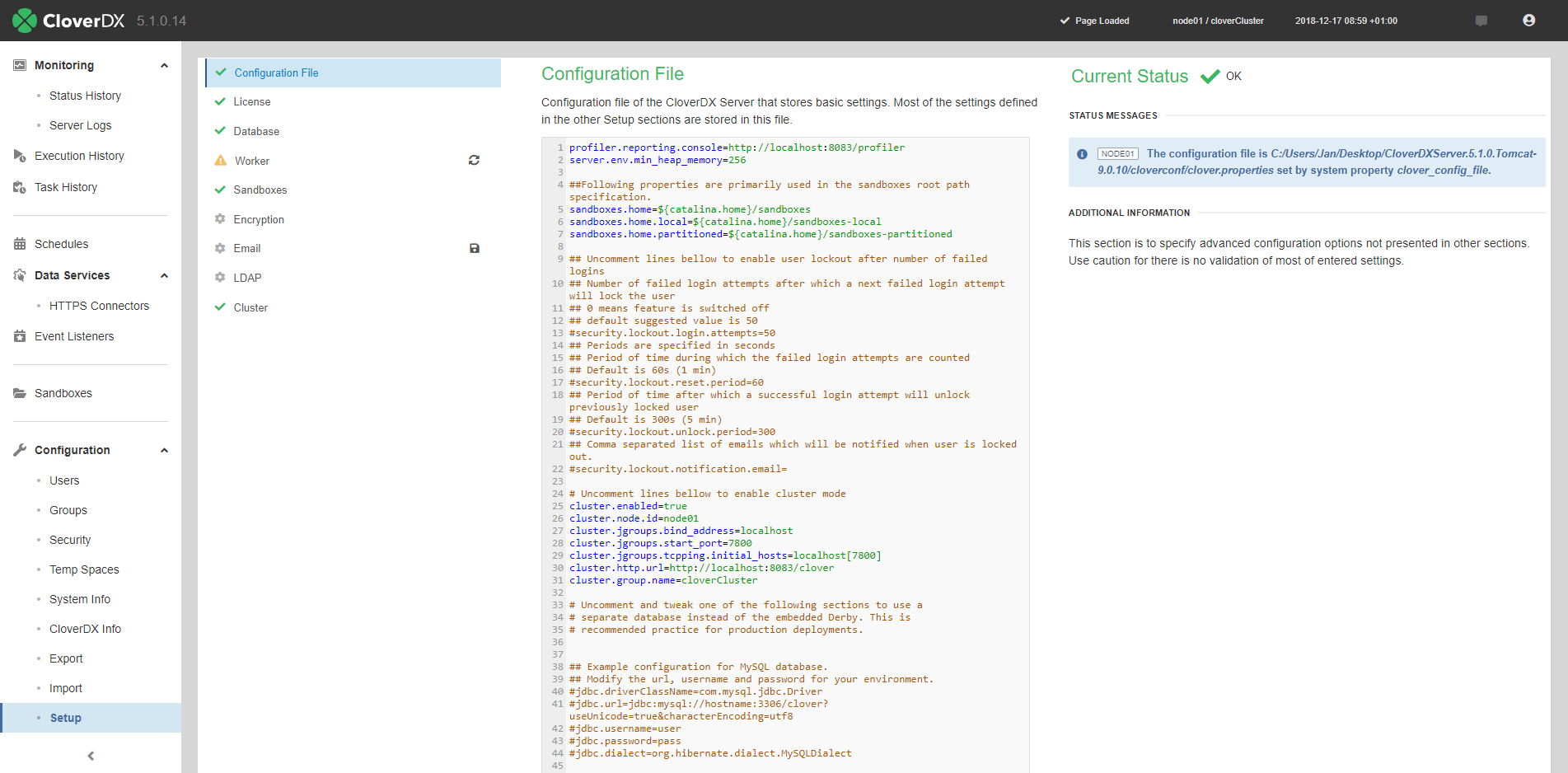This screenshot has width=1568, height=773.
Task: Select the Configuration File setup section
Action: [x=353, y=73]
